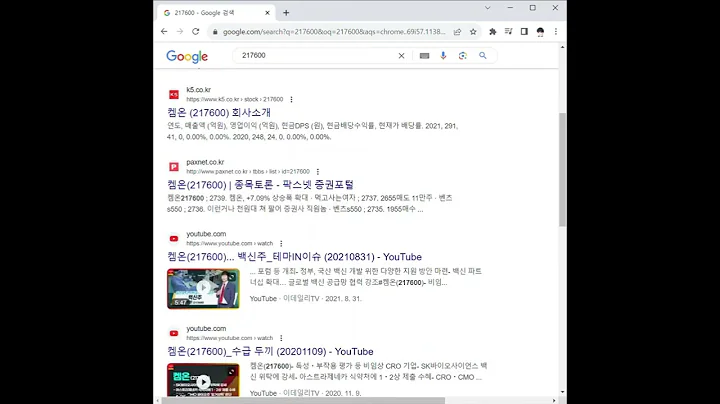Viewport: 720px width, 404px height.
Task: Share this page from the address bar
Action: tap(457, 32)
